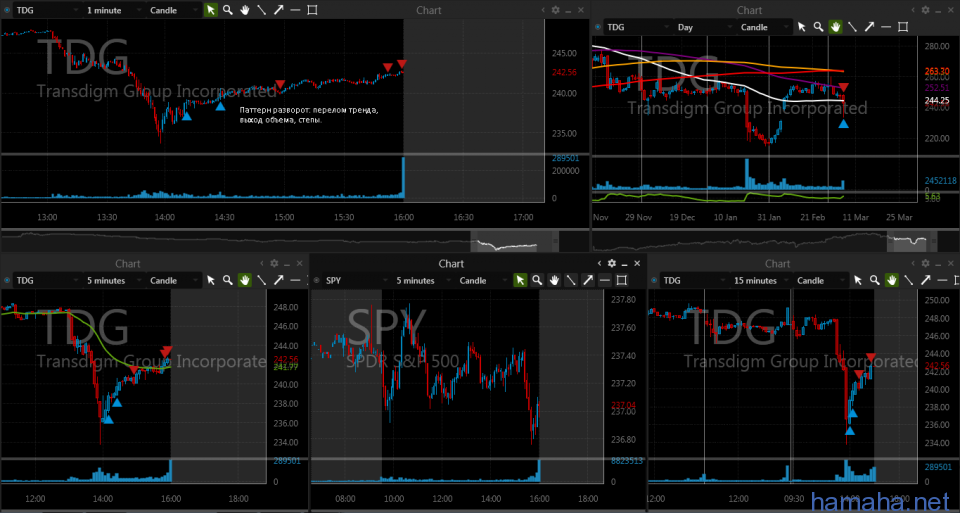Image resolution: width=960 pixels, height=513 pixels.
Task: Click back chevron in 1 minute chart title bar
Action: [x=542, y=10]
